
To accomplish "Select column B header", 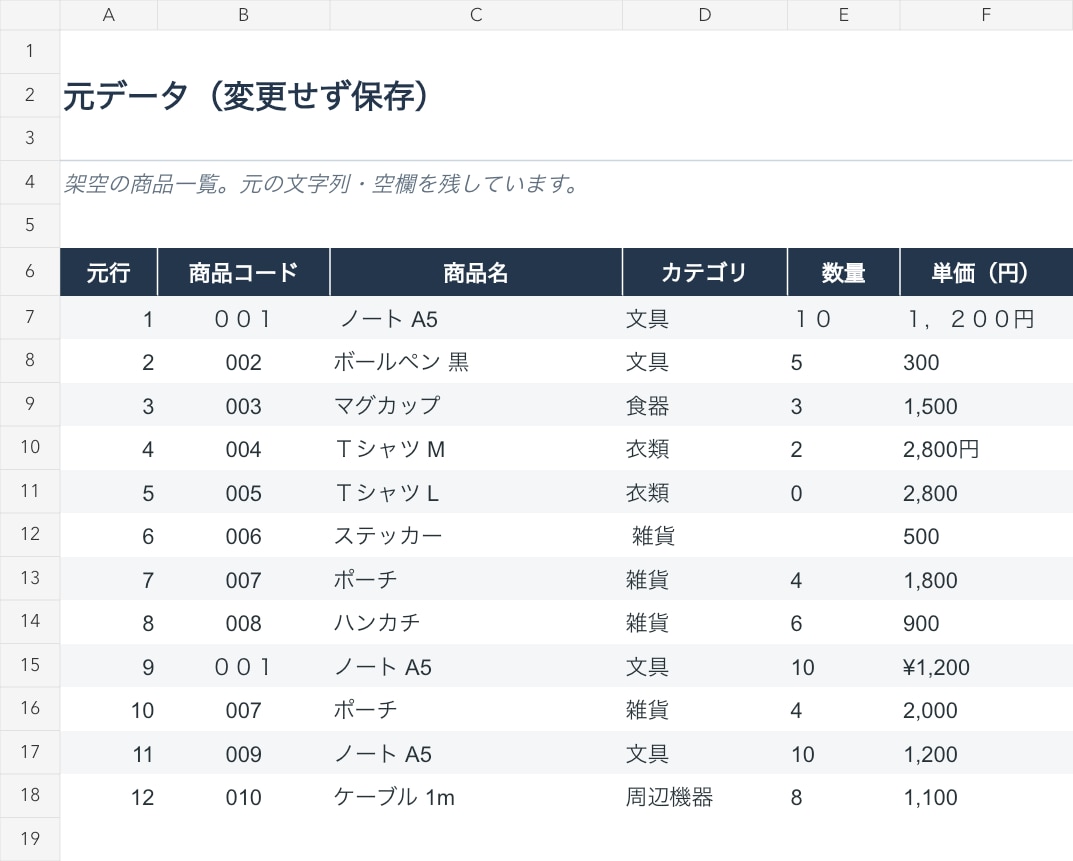I will click(x=244, y=15).
